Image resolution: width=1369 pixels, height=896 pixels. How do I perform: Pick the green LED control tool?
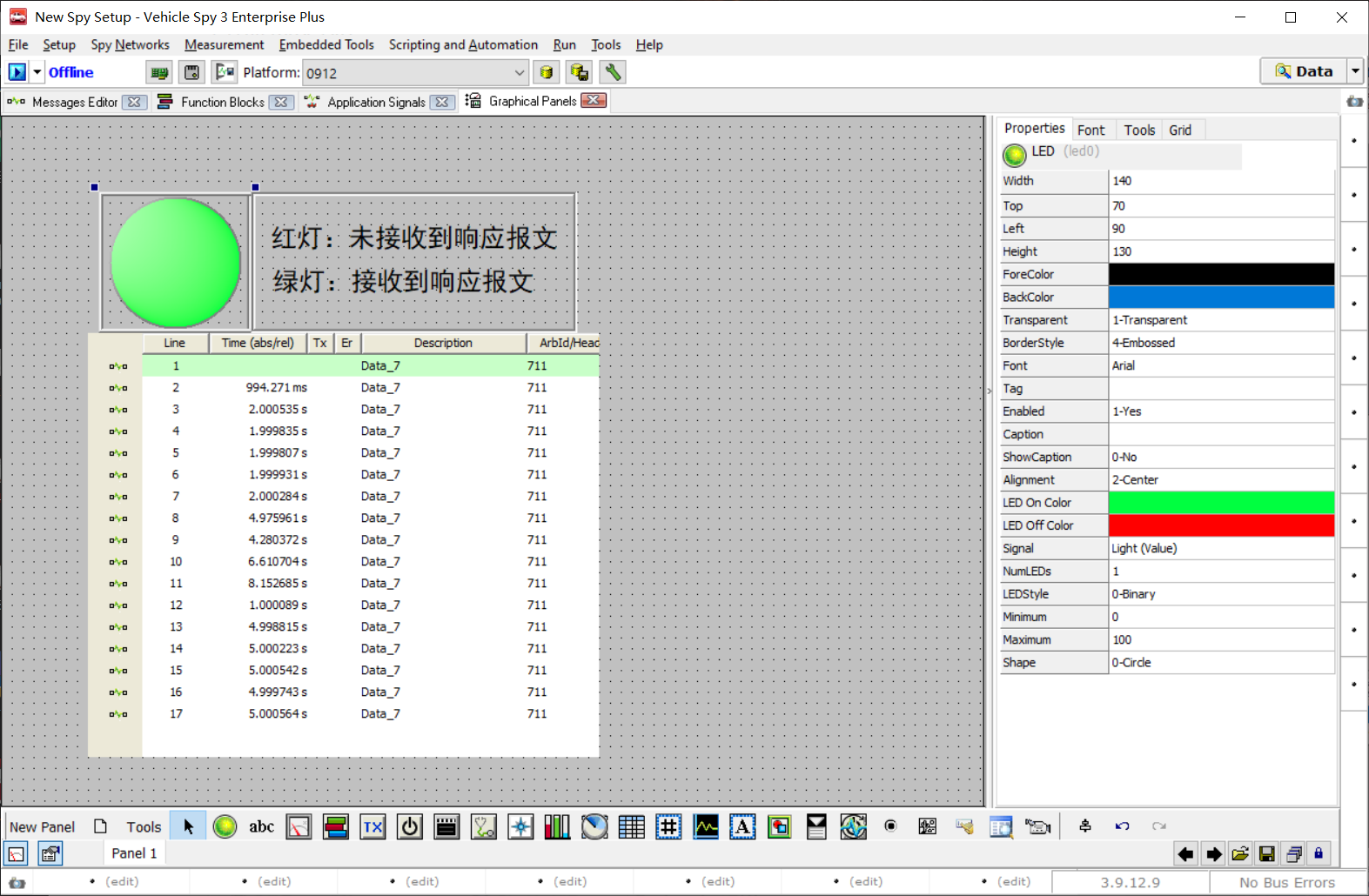225,826
